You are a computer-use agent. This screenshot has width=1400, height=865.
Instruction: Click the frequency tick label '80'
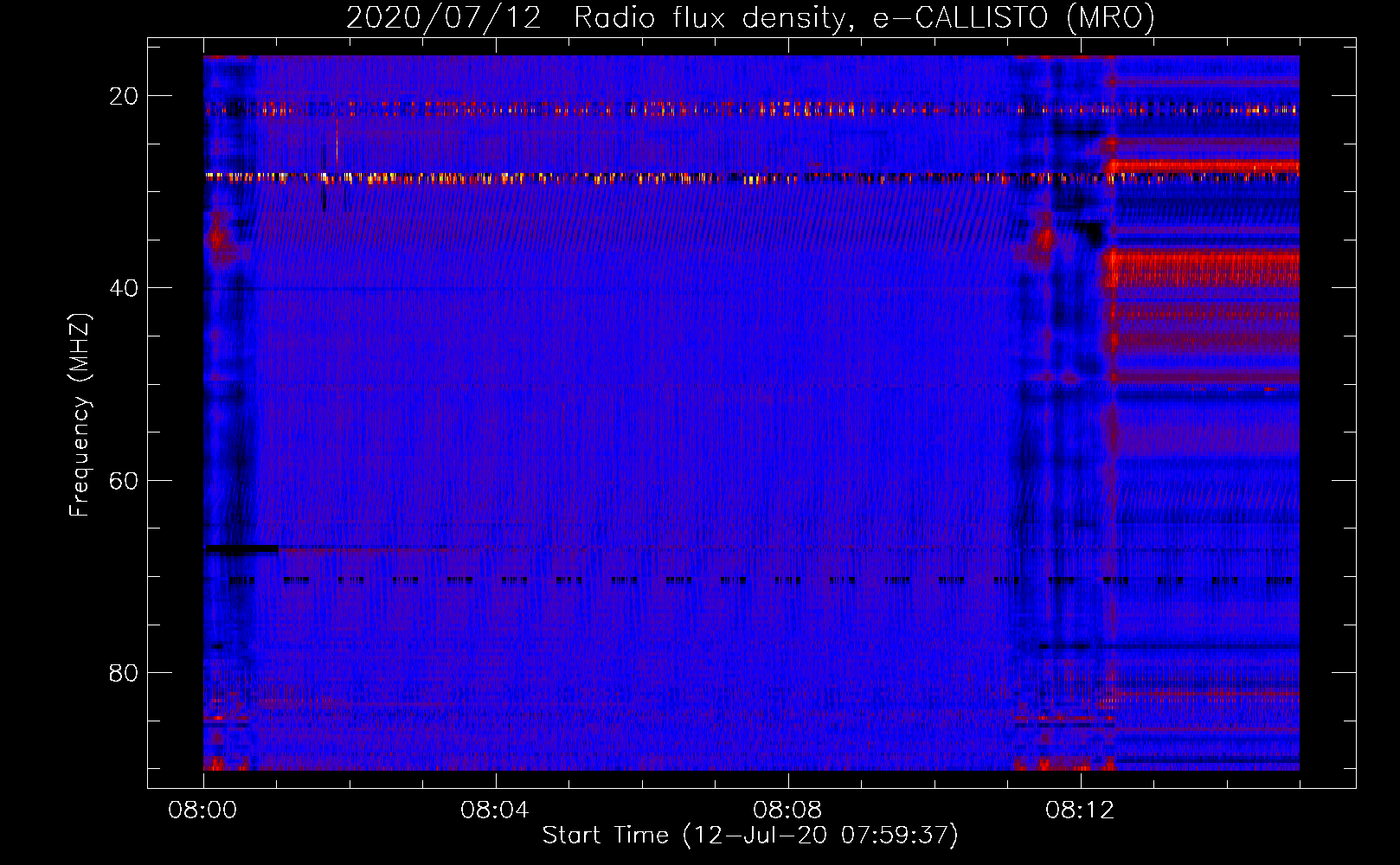pos(125,672)
